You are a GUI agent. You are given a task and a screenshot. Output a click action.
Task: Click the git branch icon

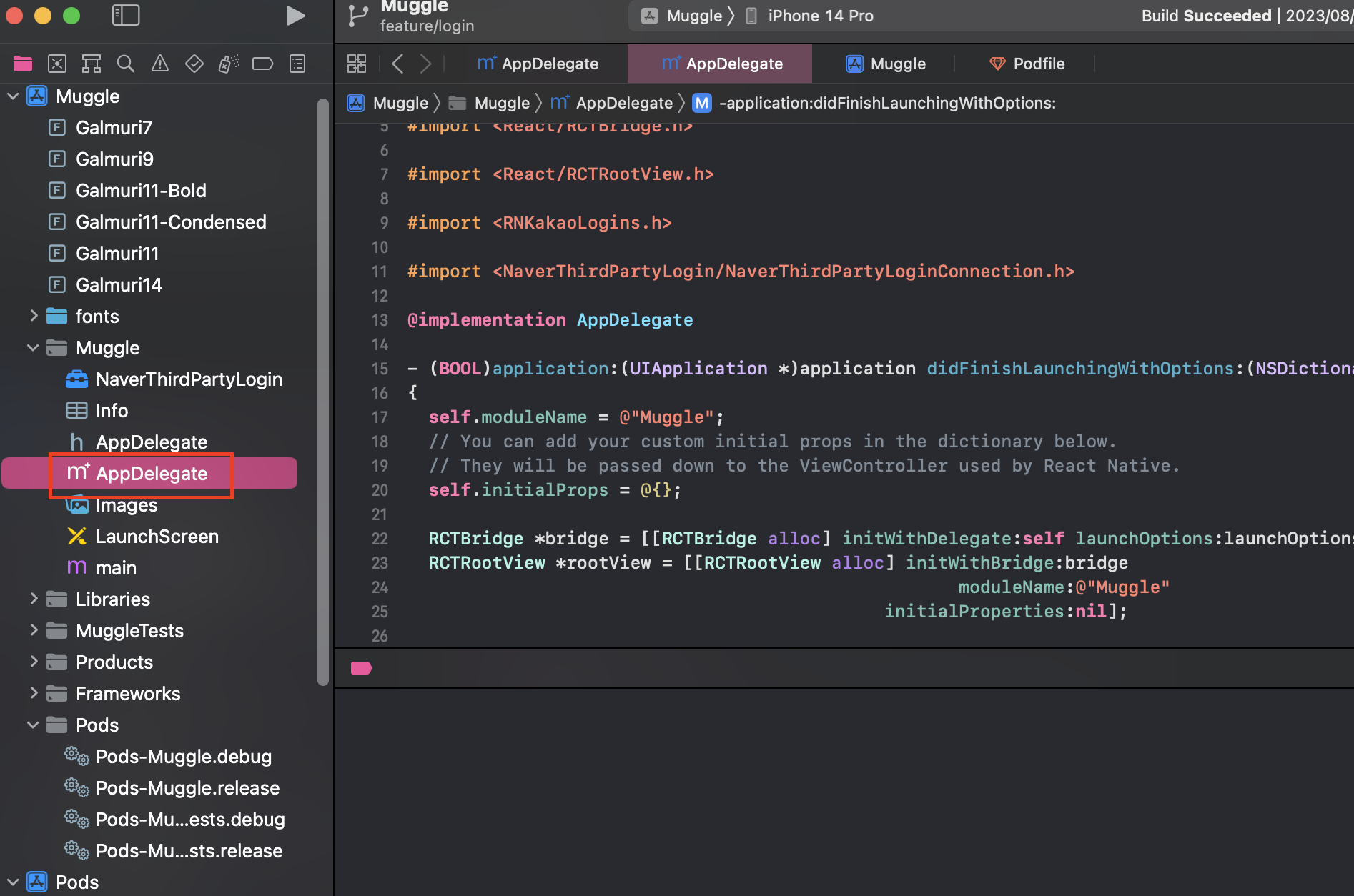357,16
